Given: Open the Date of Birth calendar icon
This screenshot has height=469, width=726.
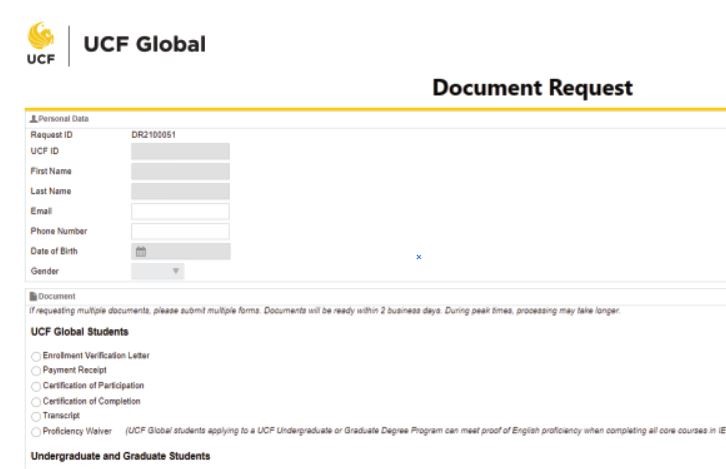Looking at the screenshot, I should (141, 251).
